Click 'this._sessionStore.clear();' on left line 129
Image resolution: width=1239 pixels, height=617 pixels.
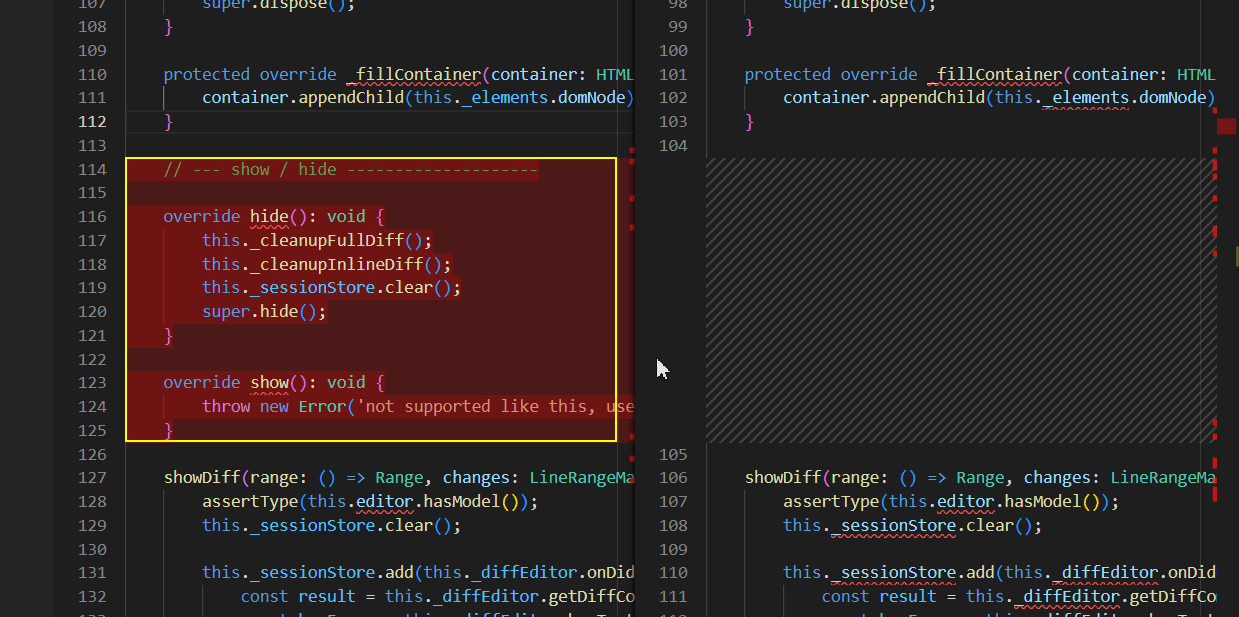tap(332, 526)
